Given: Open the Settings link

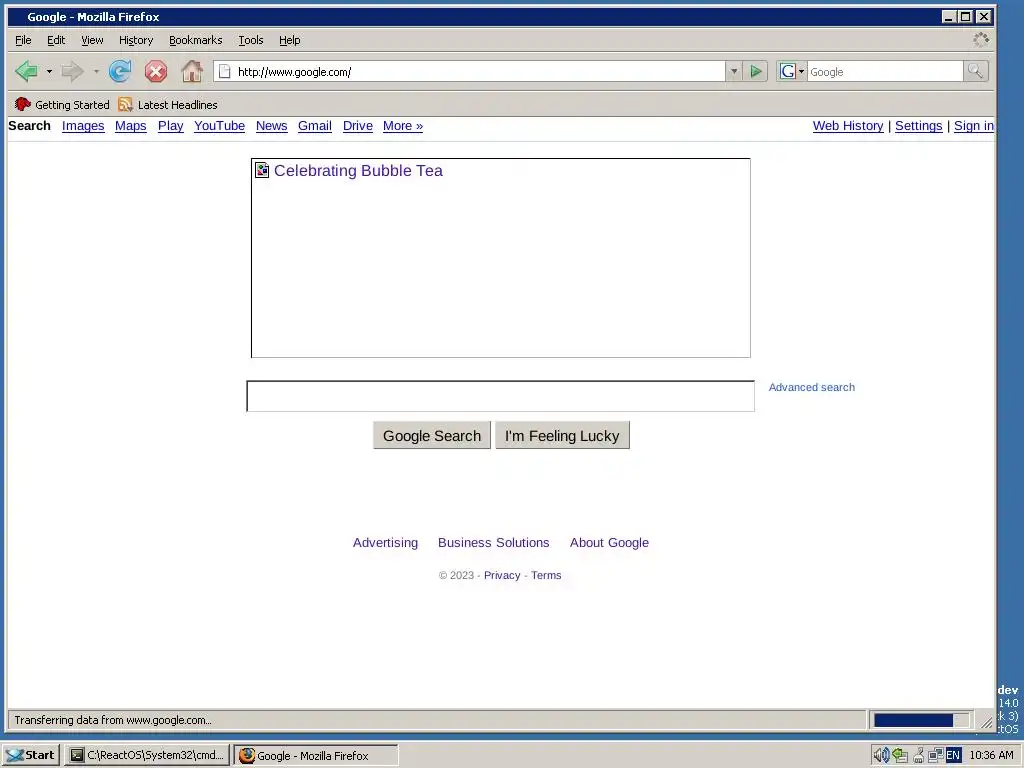Looking at the screenshot, I should (x=918, y=126).
